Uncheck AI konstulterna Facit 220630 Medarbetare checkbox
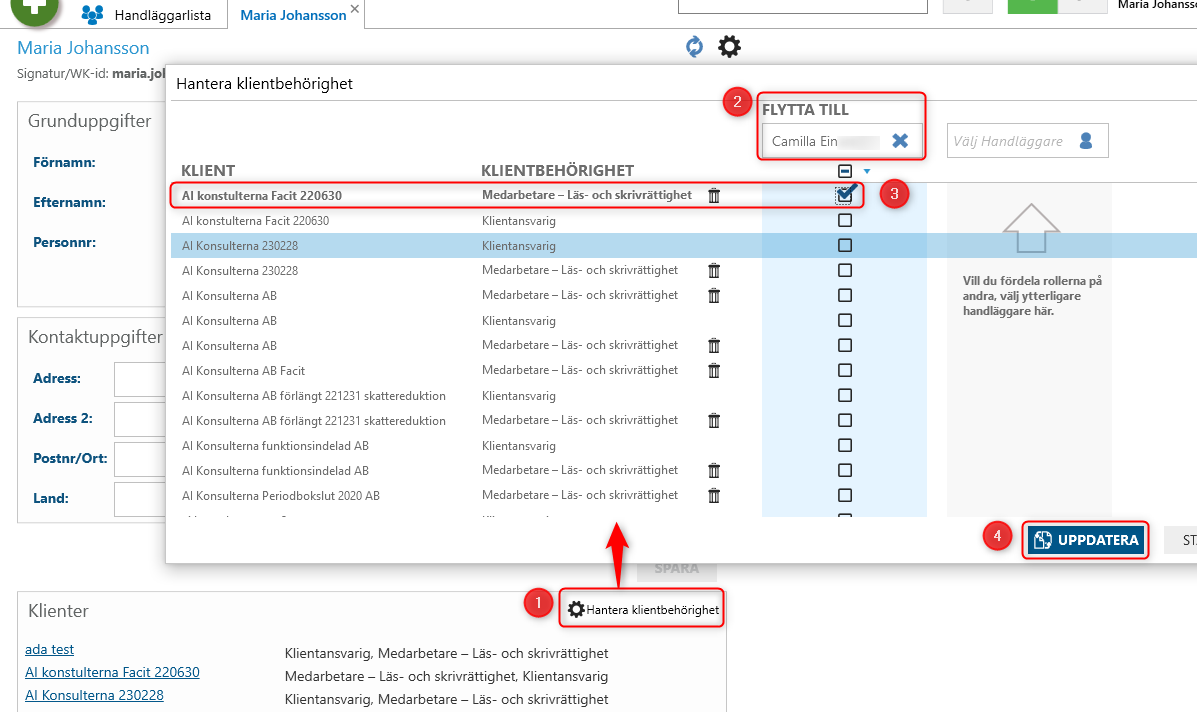 click(844, 195)
